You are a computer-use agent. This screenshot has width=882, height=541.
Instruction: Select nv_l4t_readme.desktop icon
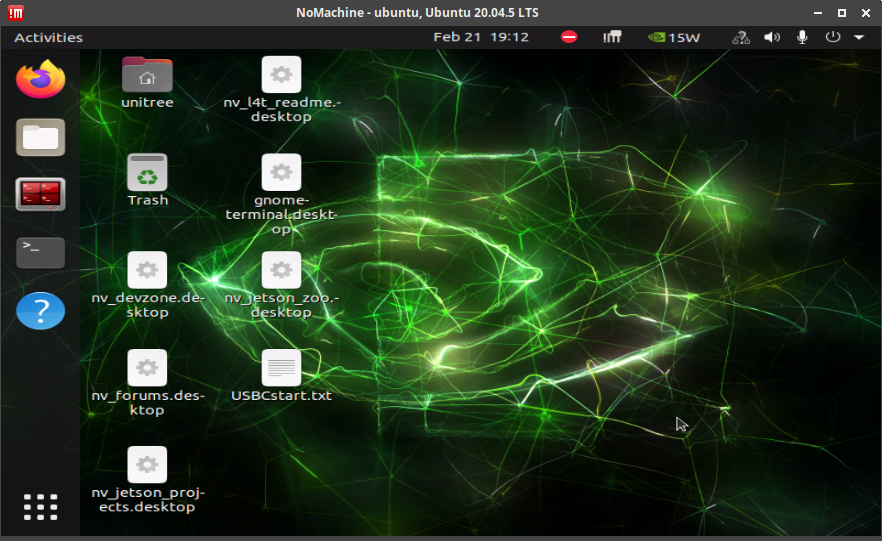(x=281, y=74)
